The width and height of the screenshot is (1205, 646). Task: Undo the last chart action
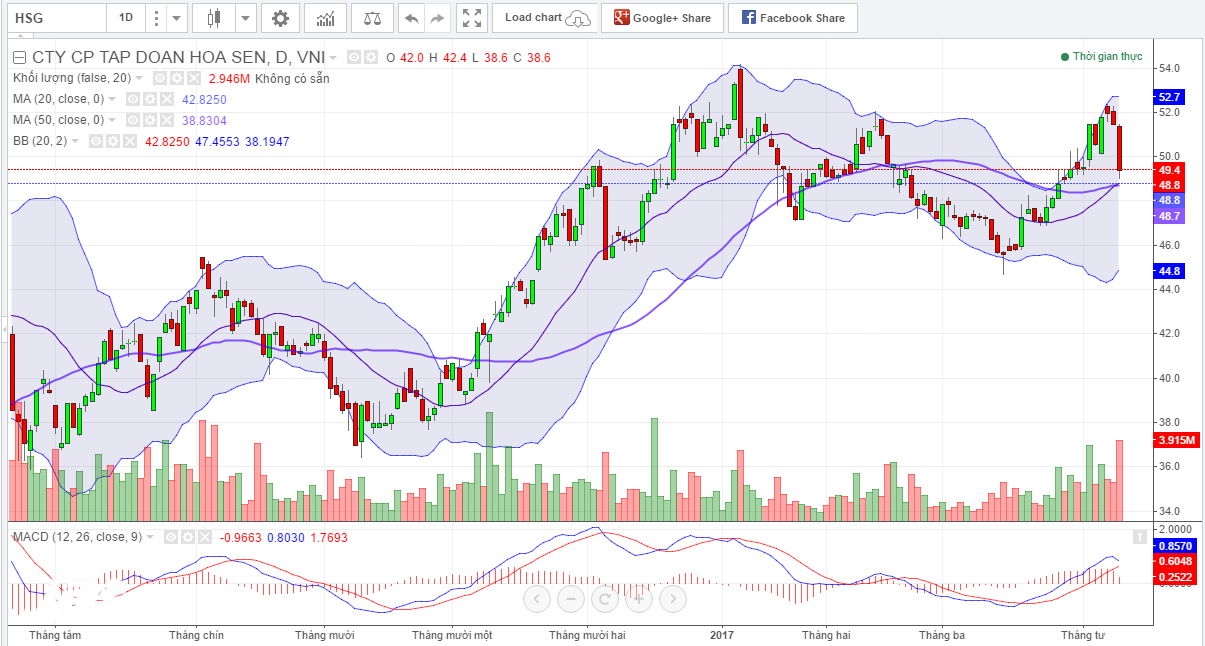pos(410,18)
